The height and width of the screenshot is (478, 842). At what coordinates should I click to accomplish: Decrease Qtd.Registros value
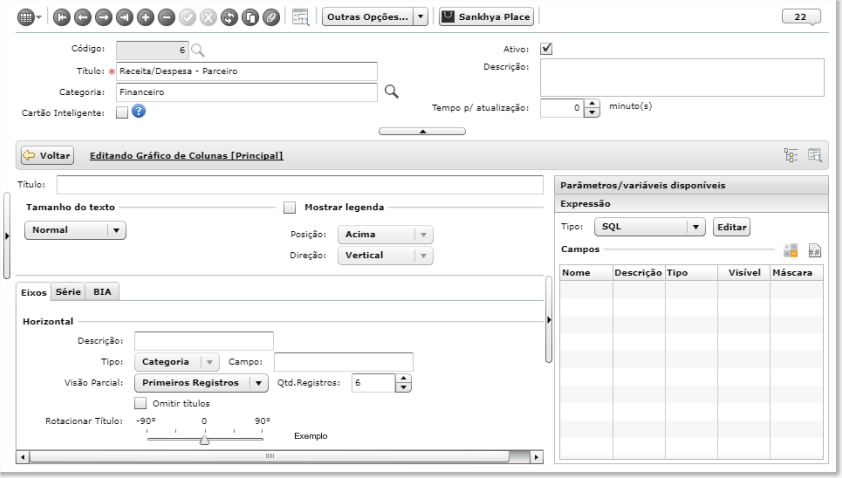tap(403, 387)
